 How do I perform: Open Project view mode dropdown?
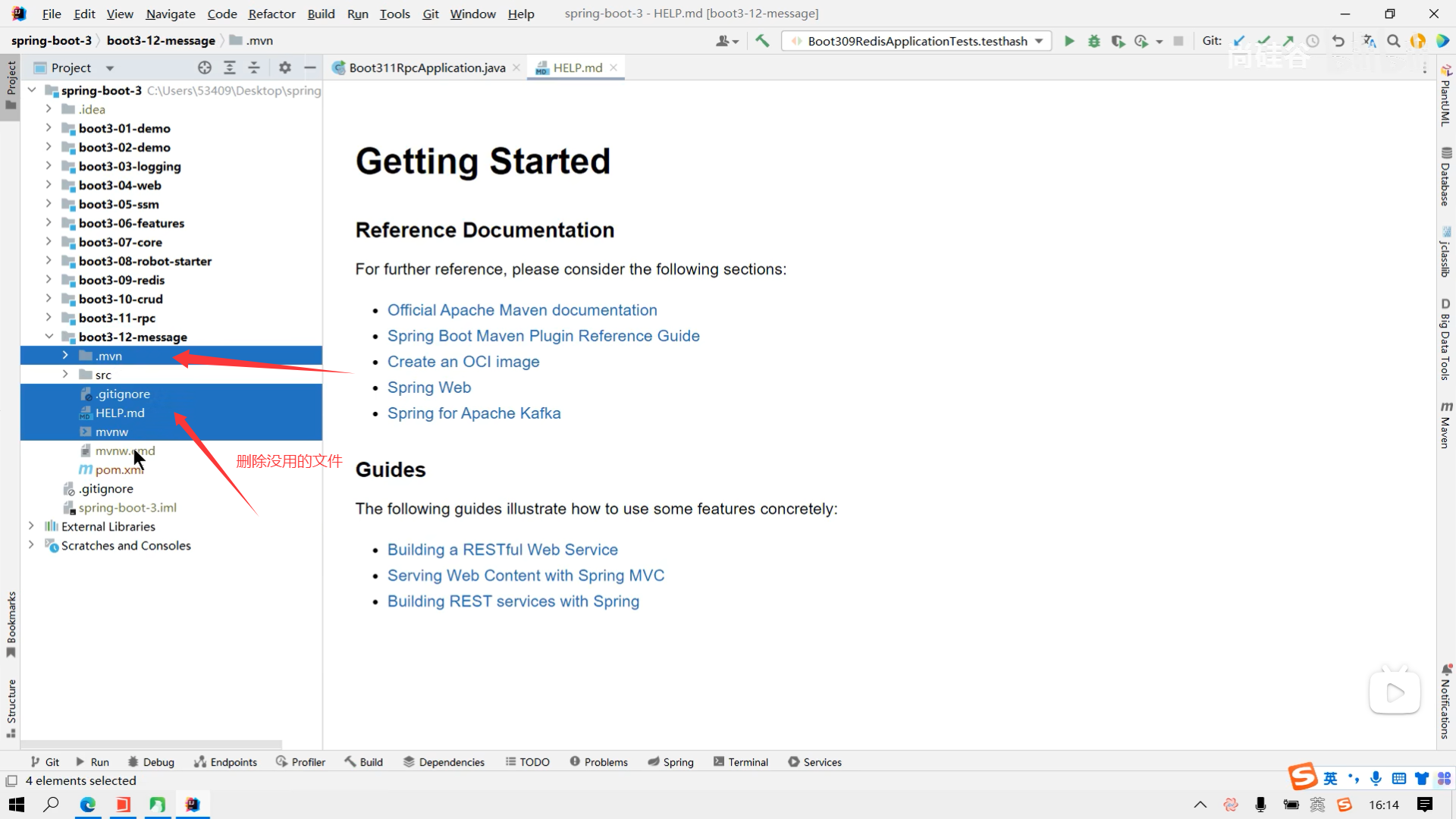110,67
